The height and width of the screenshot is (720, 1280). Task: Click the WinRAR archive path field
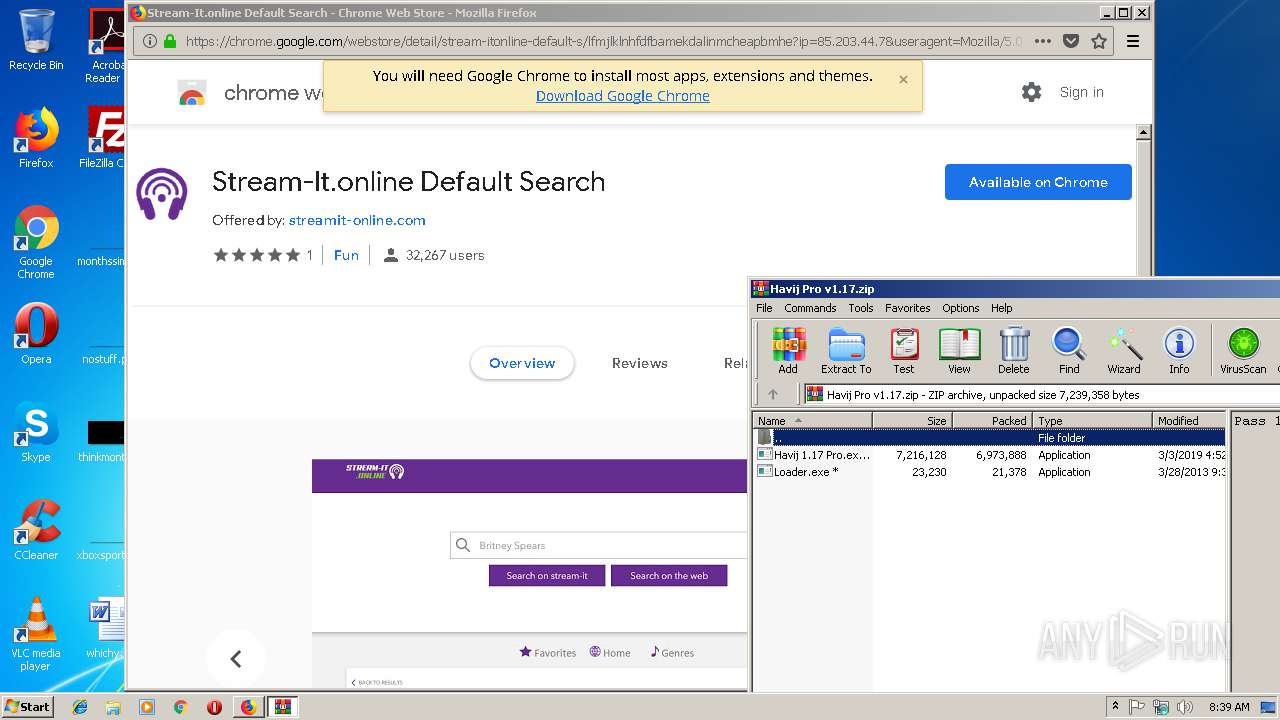pyautogui.click(x=1040, y=394)
